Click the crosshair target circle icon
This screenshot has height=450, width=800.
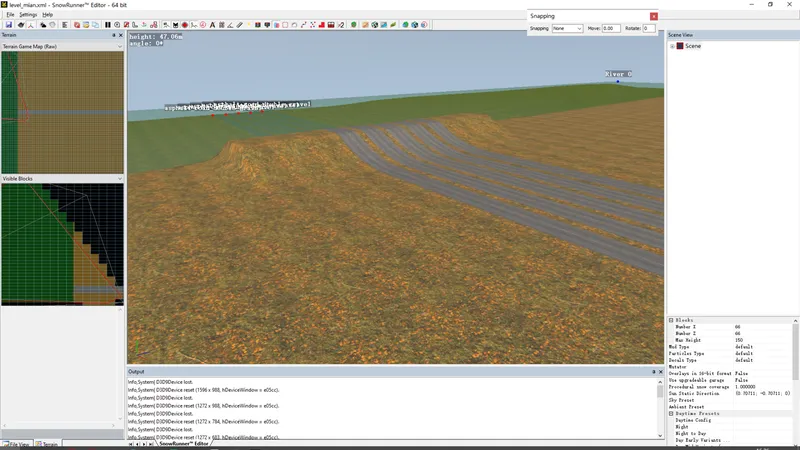117,24
